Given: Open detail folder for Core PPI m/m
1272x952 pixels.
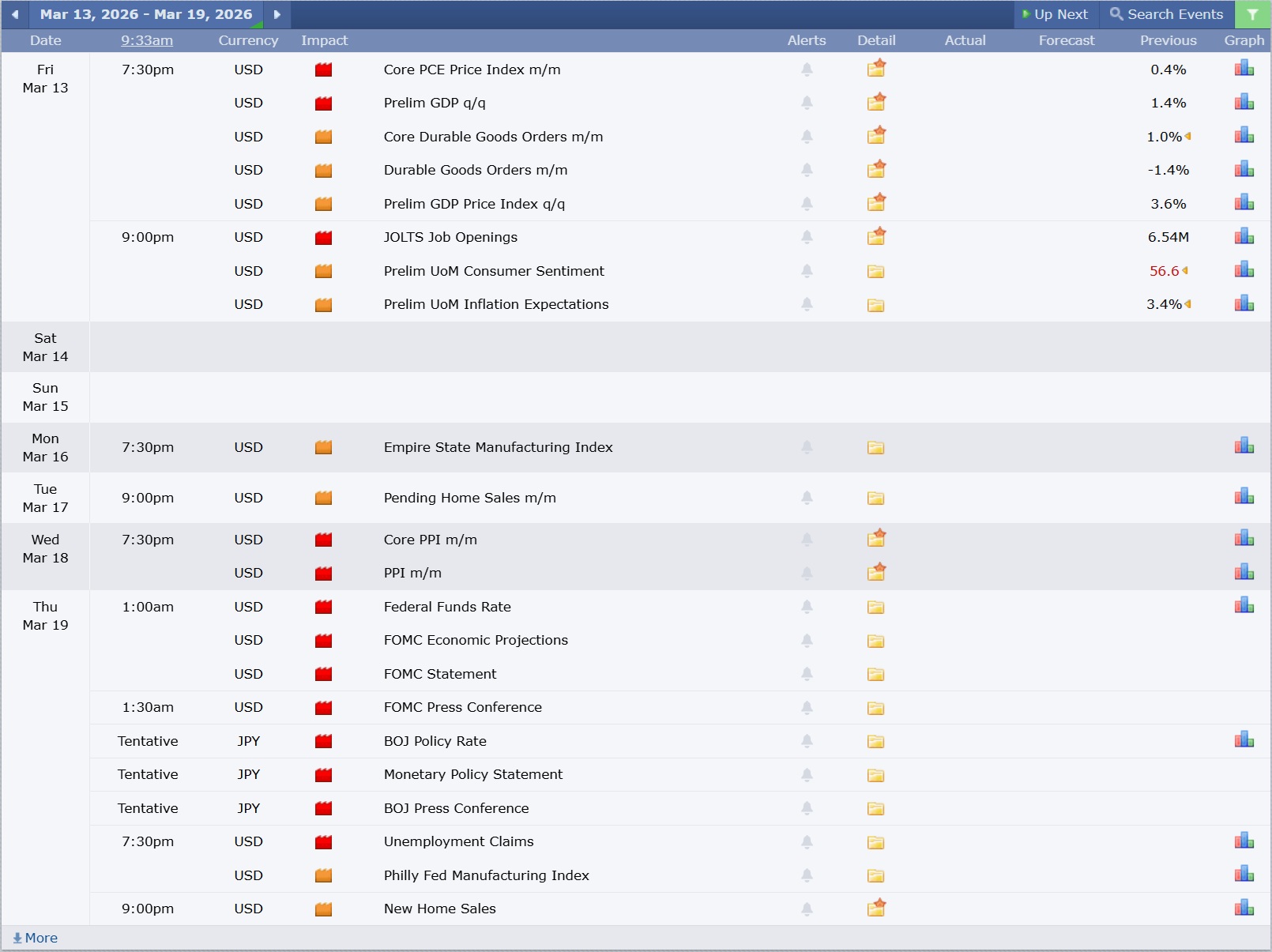Looking at the screenshot, I should coord(875,540).
